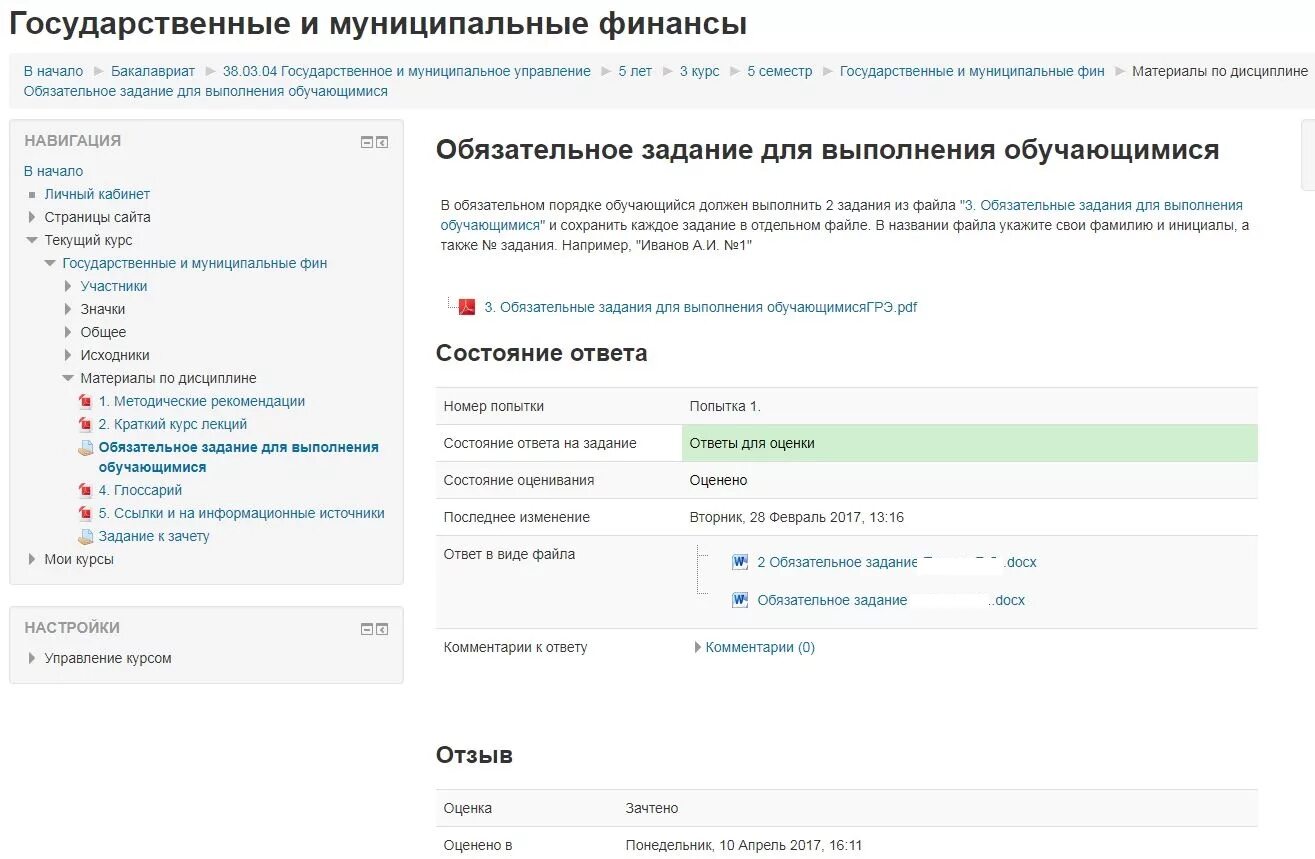
Task: Click PDF icon next to Глоссарий
Action: [86, 490]
